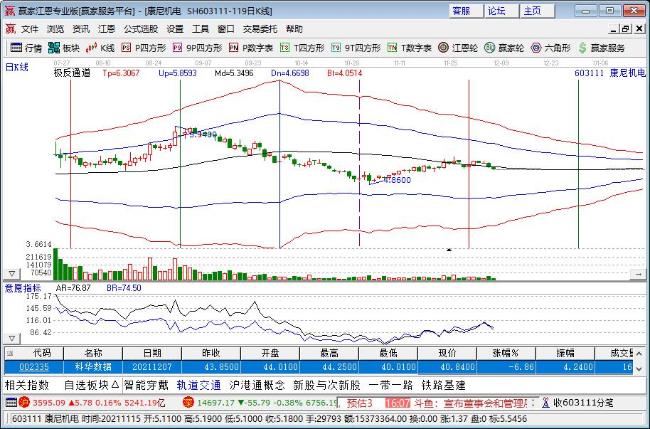Click the table corner icon beside 代码
The height and width of the screenshot is (429, 650).
click(x=10, y=353)
